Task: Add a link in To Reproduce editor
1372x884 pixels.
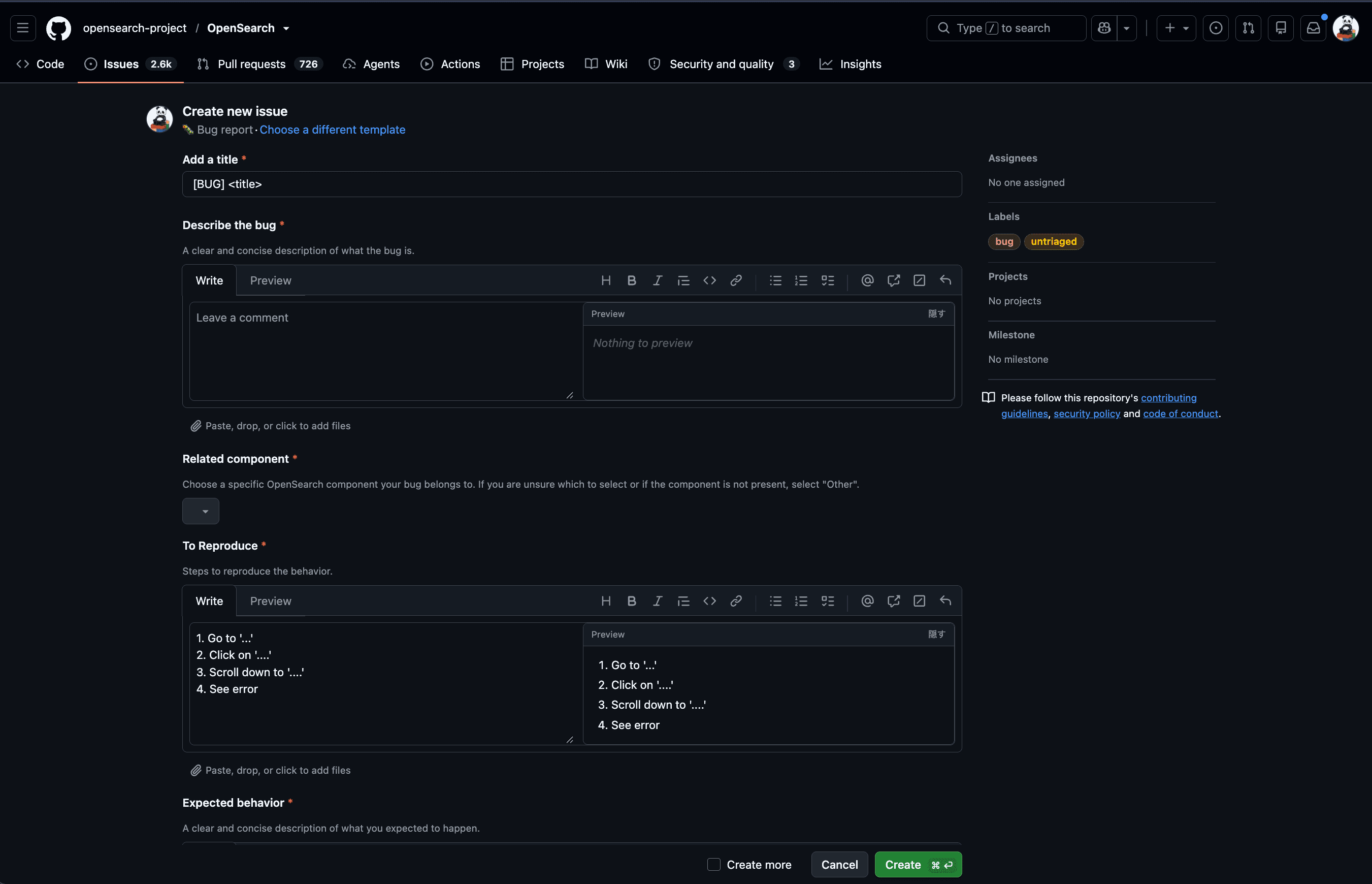Action: 736,601
